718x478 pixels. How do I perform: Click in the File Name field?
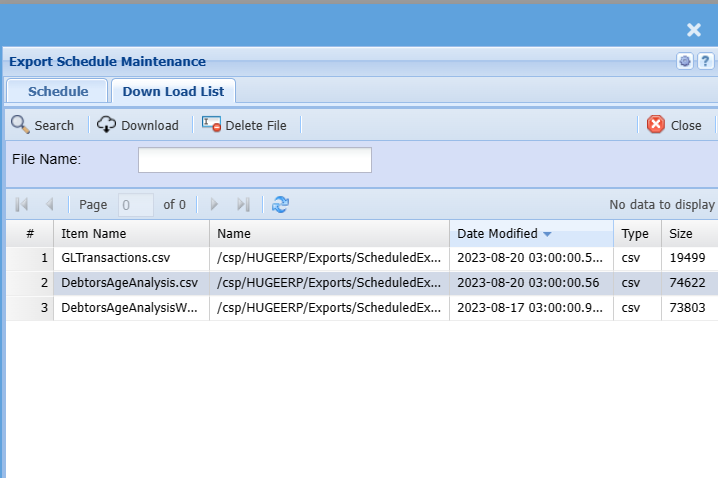[254, 160]
